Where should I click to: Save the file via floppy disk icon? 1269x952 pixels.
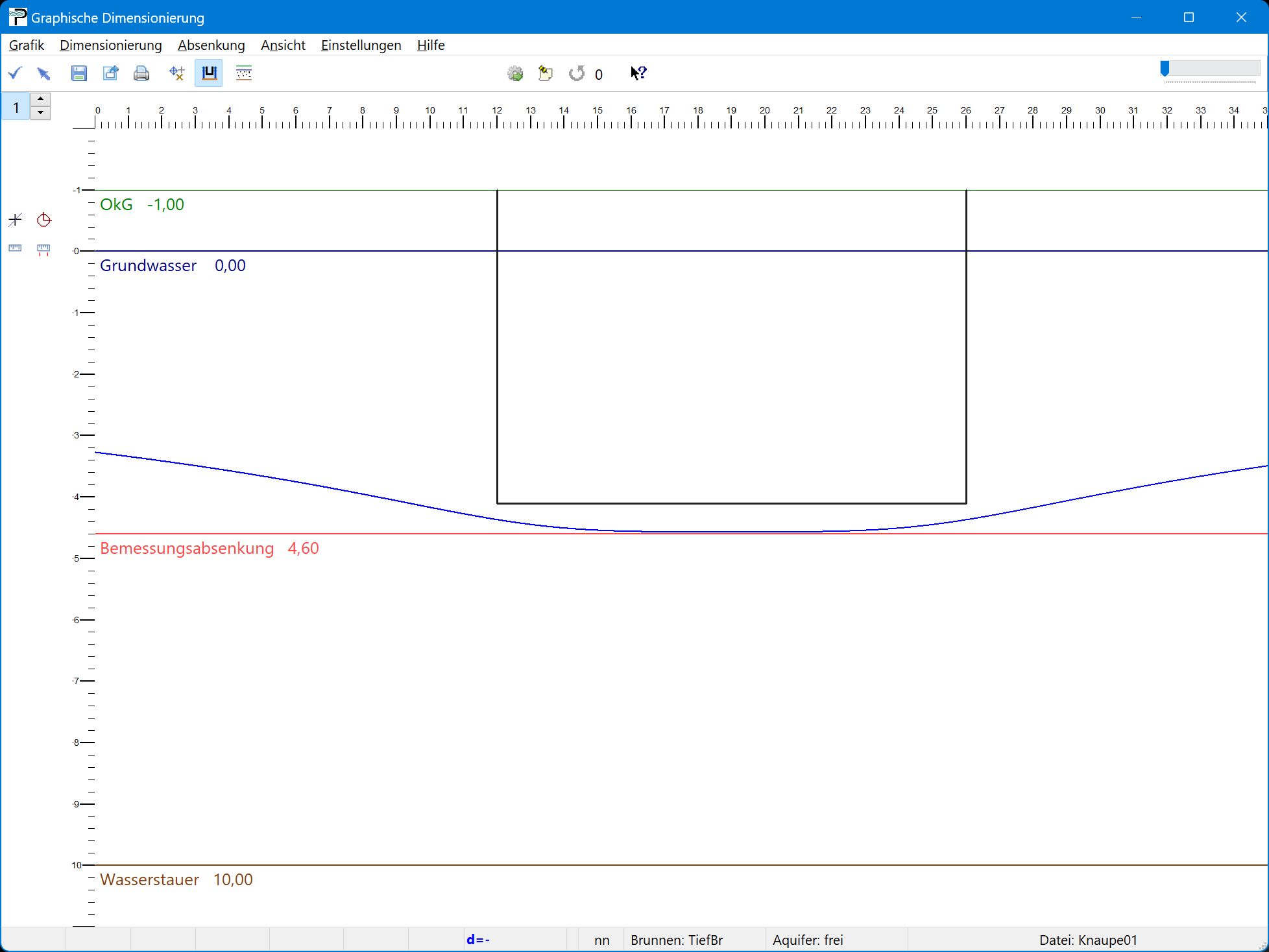coord(79,73)
